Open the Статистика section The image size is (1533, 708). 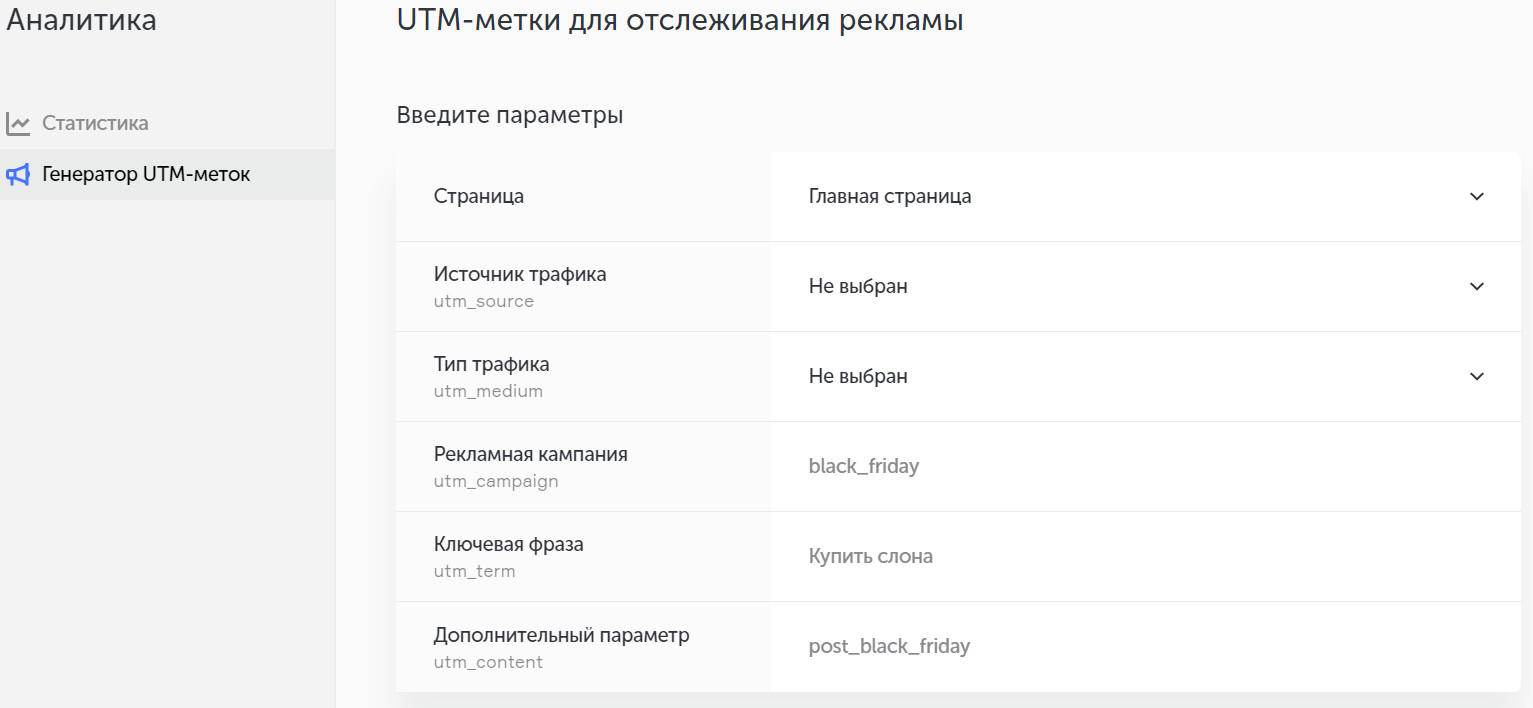pos(95,124)
